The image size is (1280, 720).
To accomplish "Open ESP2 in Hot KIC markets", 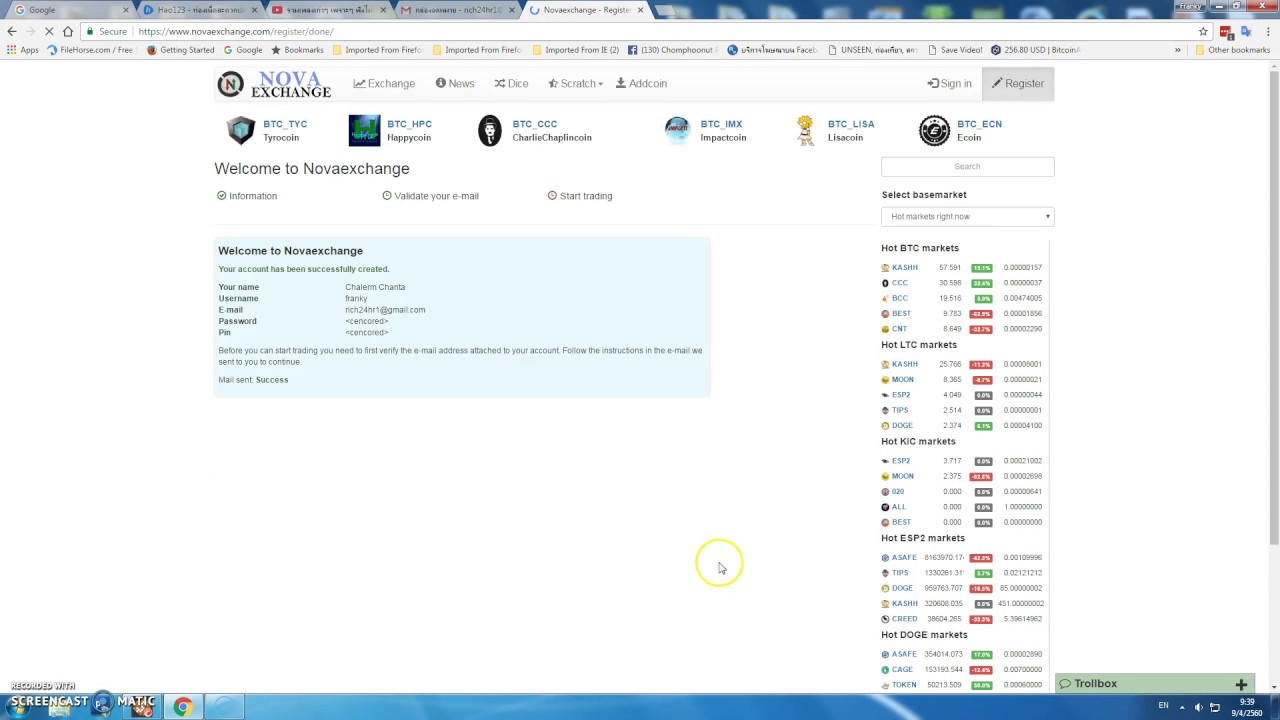I will pyautogui.click(x=900, y=461).
